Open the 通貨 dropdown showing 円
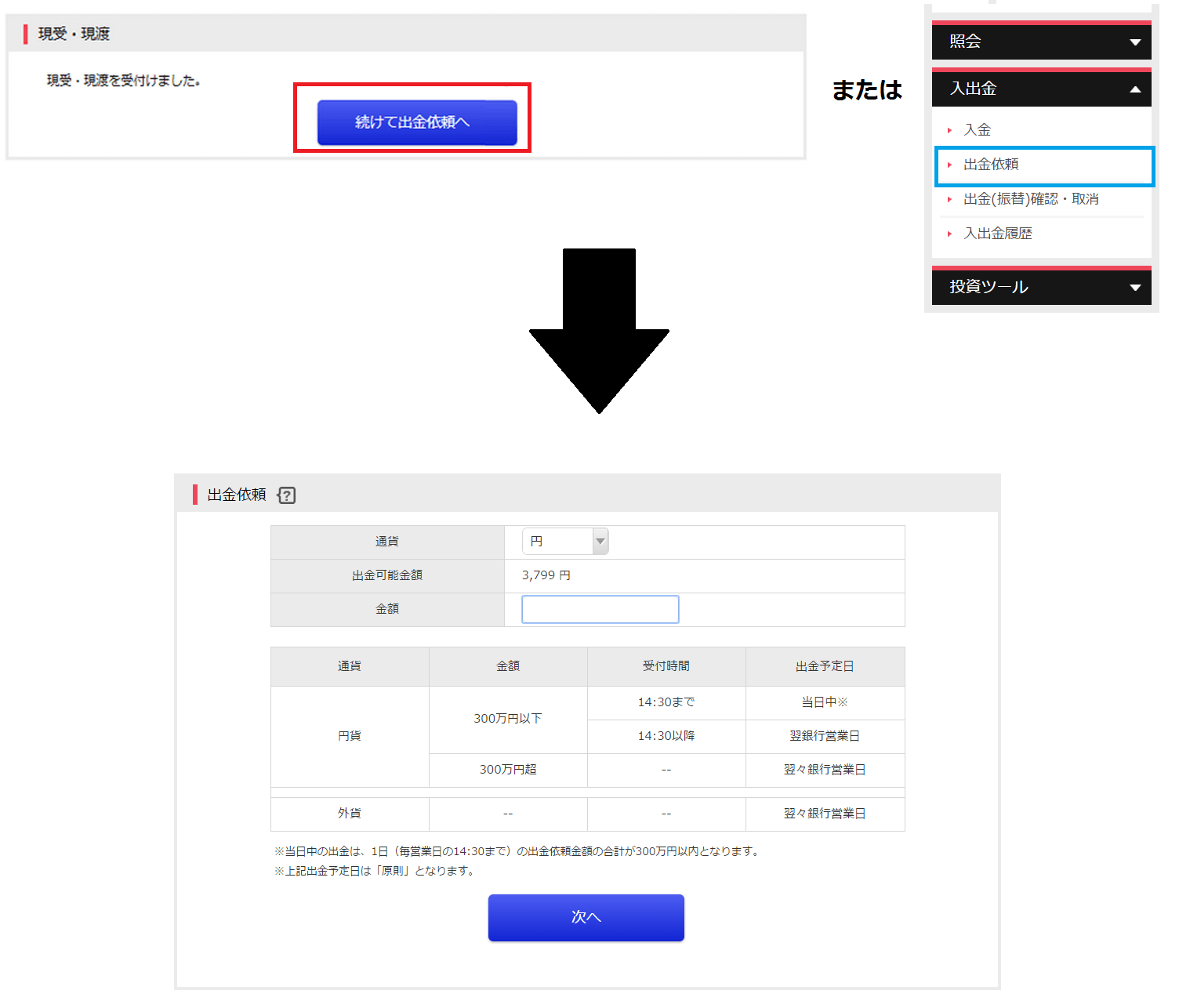This screenshot has height=1008, width=1179. (564, 542)
